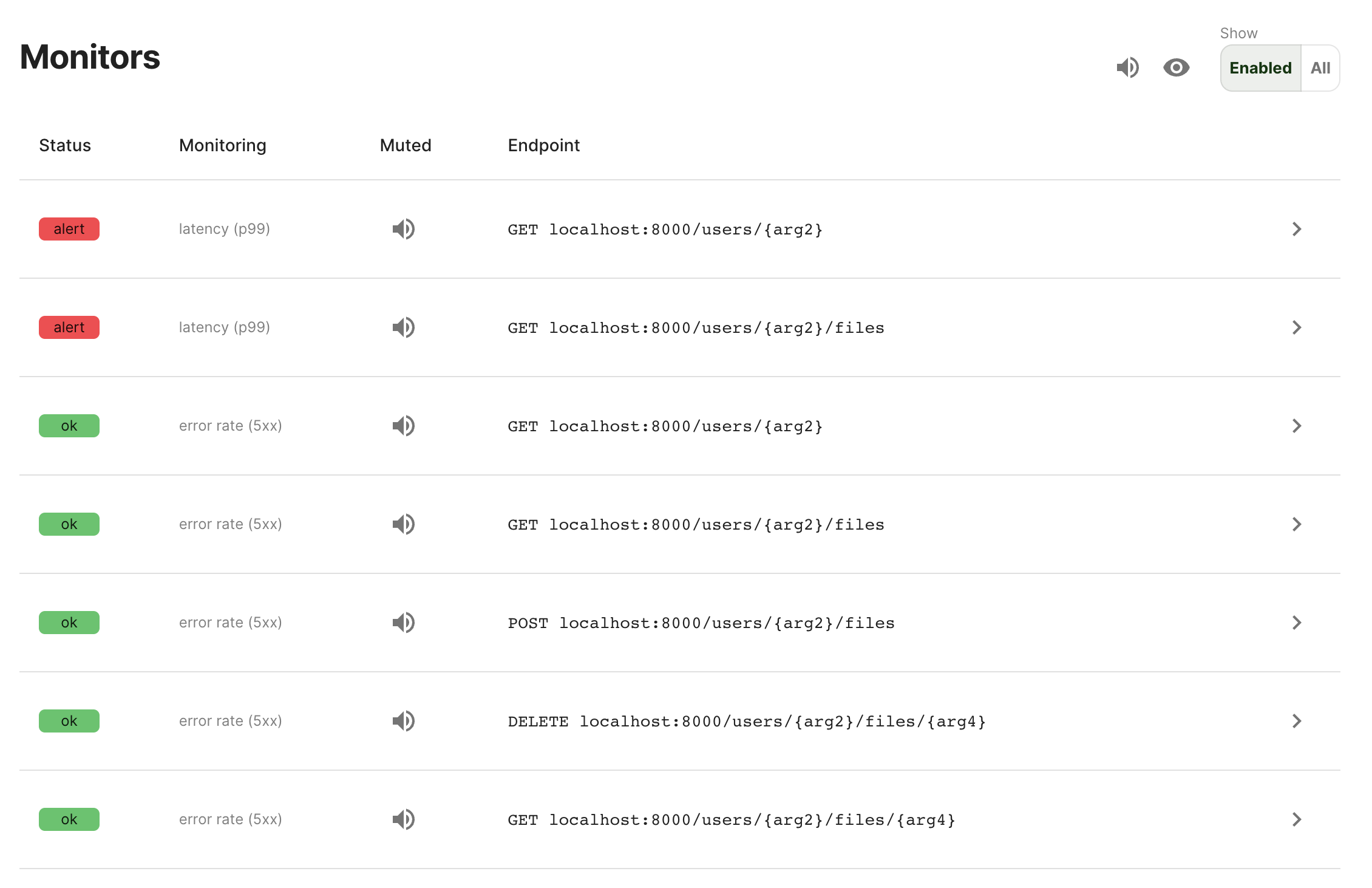Expand the DELETE endpoint row chevron

(1297, 721)
